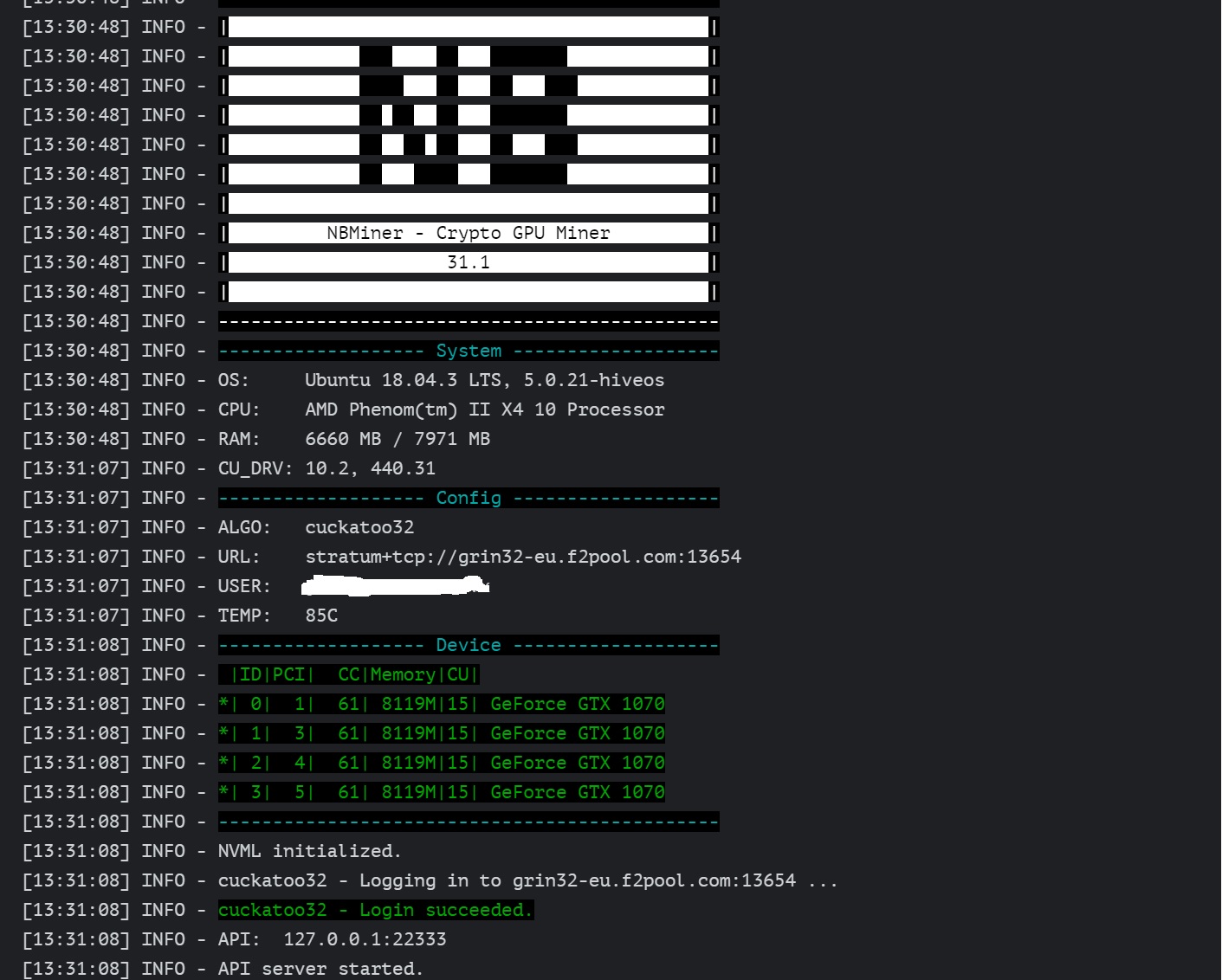Click the CU_DRV version 10.2, 440.31
Image resolution: width=1222 pixels, height=980 pixels.
(x=371, y=468)
